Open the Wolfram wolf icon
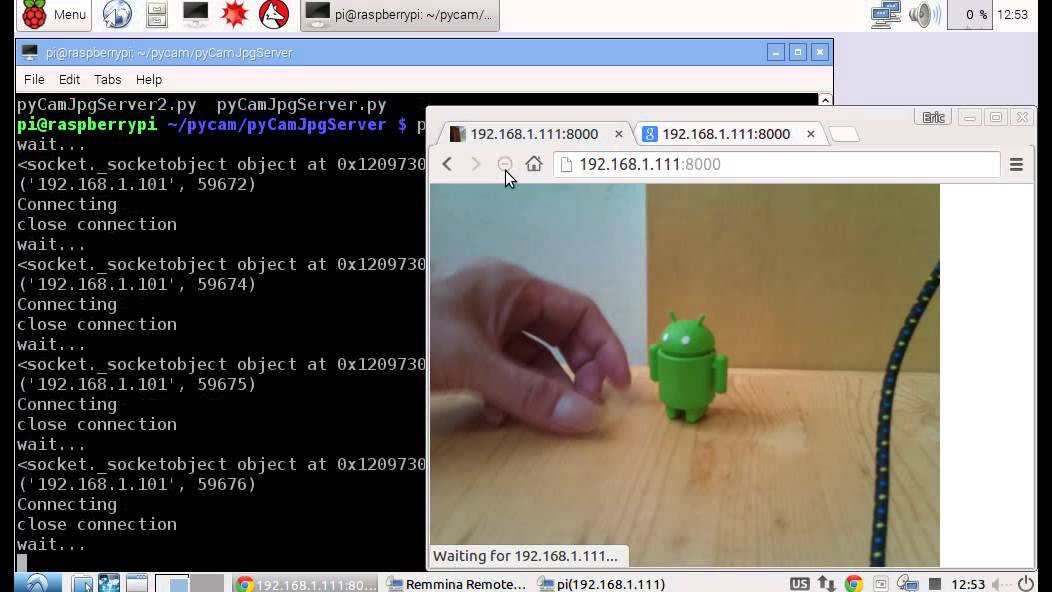The height and width of the screenshot is (592, 1052). pyautogui.click(x=274, y=15)
